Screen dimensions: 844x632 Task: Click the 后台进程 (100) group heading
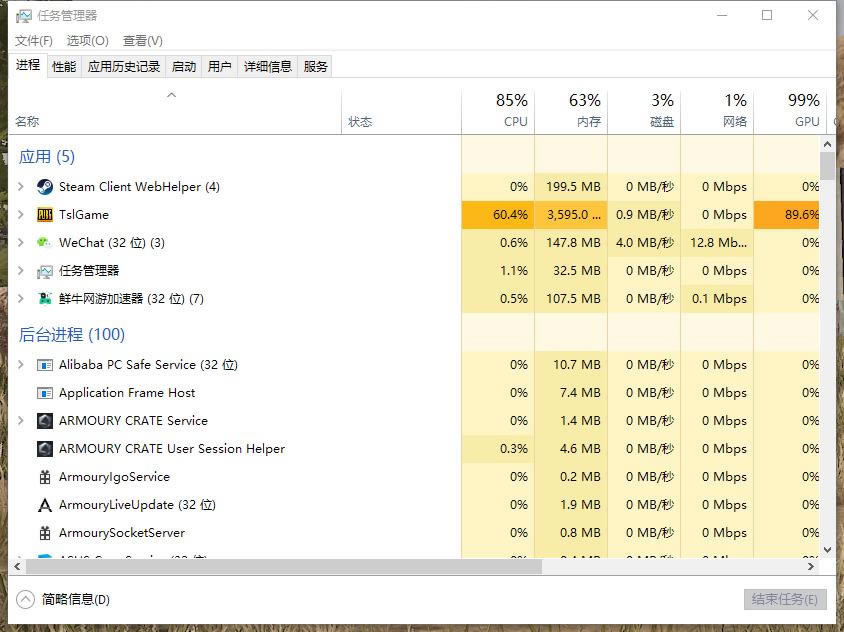click(x=72, y=335)
